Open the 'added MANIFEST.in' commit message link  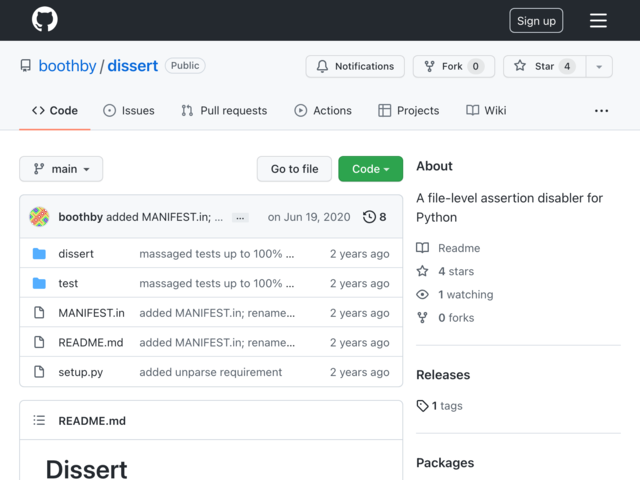tap(164, 217)
